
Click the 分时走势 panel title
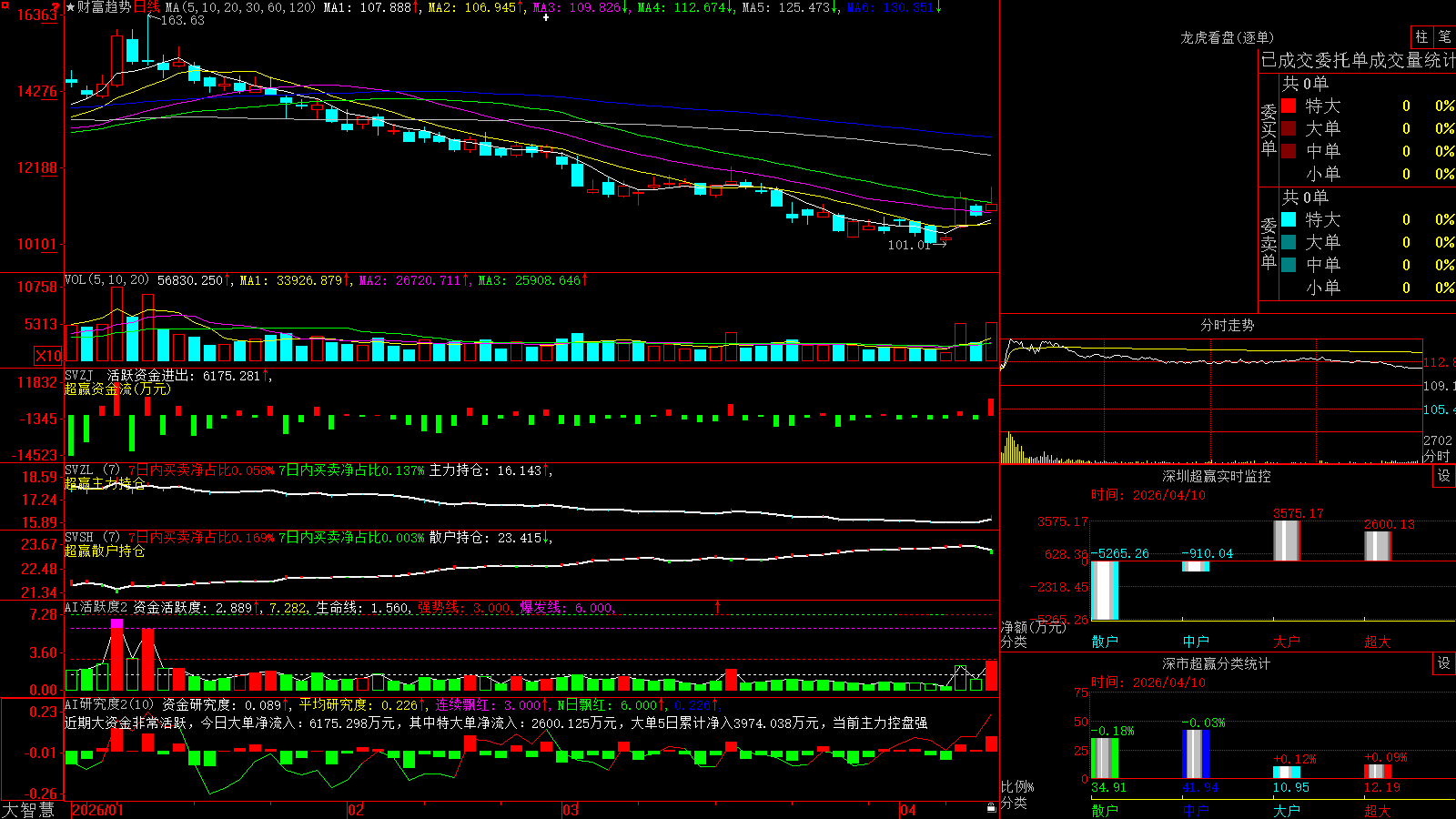pyautogui.click(x=1227, y=325)
